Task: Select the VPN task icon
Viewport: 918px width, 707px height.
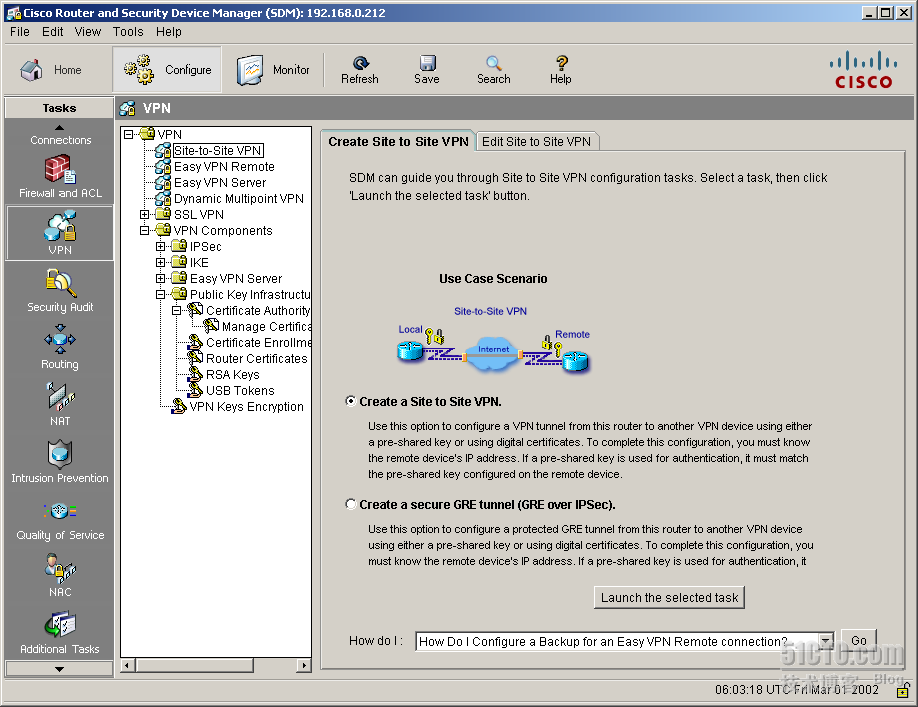Action: point(60,233)
